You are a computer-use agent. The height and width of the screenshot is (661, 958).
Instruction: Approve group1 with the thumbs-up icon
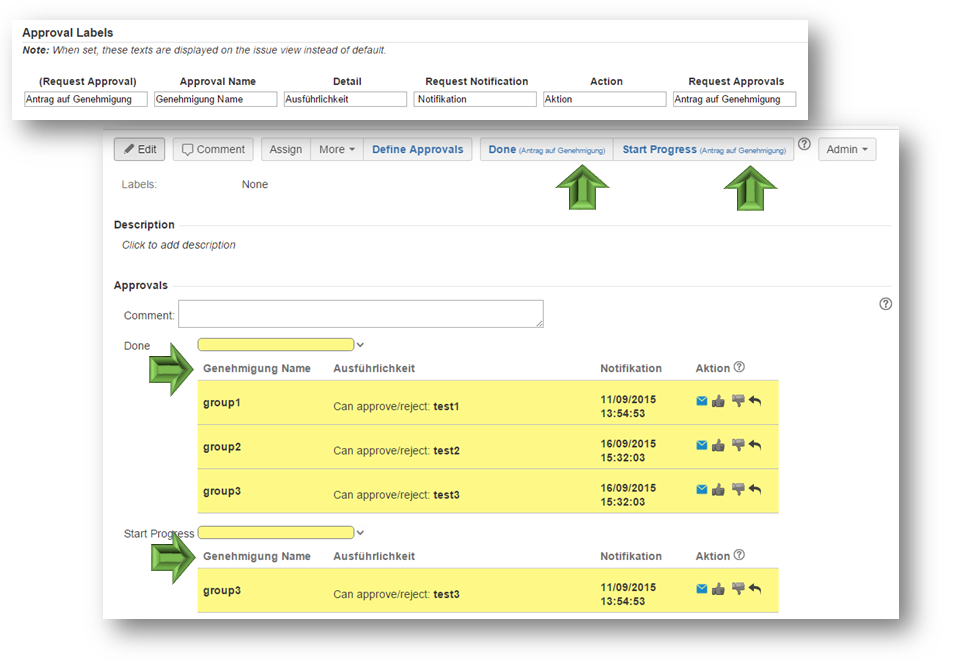coord(718,401)
